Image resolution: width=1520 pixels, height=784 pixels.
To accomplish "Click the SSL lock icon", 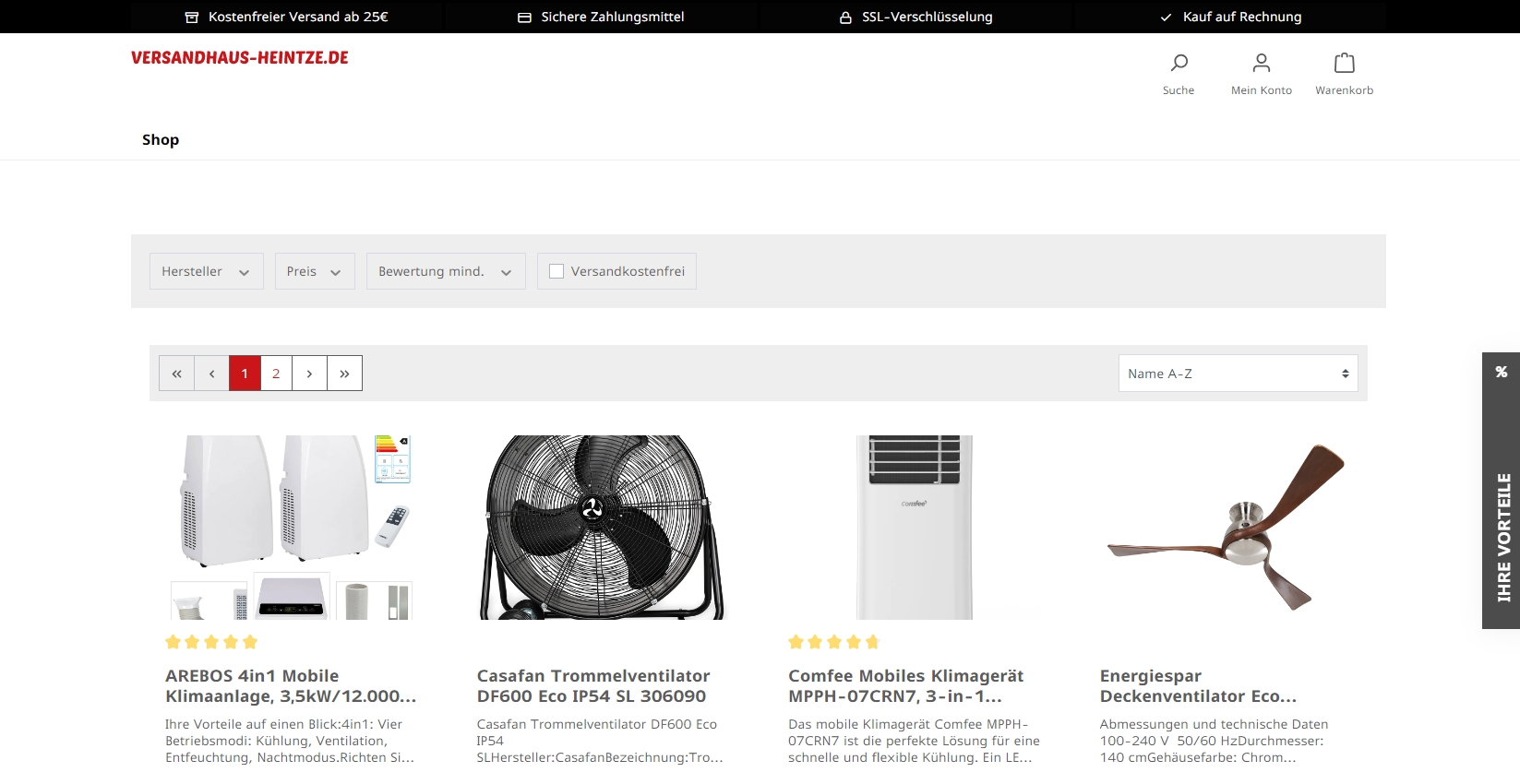I will (845, 18).
